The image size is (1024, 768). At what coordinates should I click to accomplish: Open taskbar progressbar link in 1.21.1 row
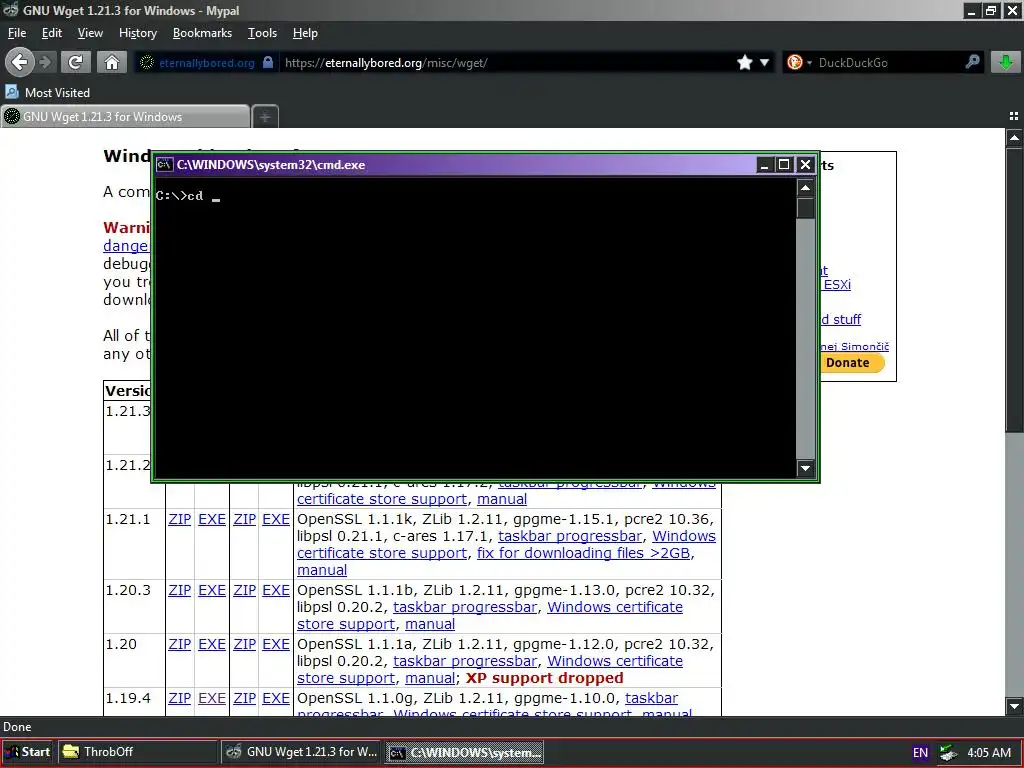click(x=570, y=536)
